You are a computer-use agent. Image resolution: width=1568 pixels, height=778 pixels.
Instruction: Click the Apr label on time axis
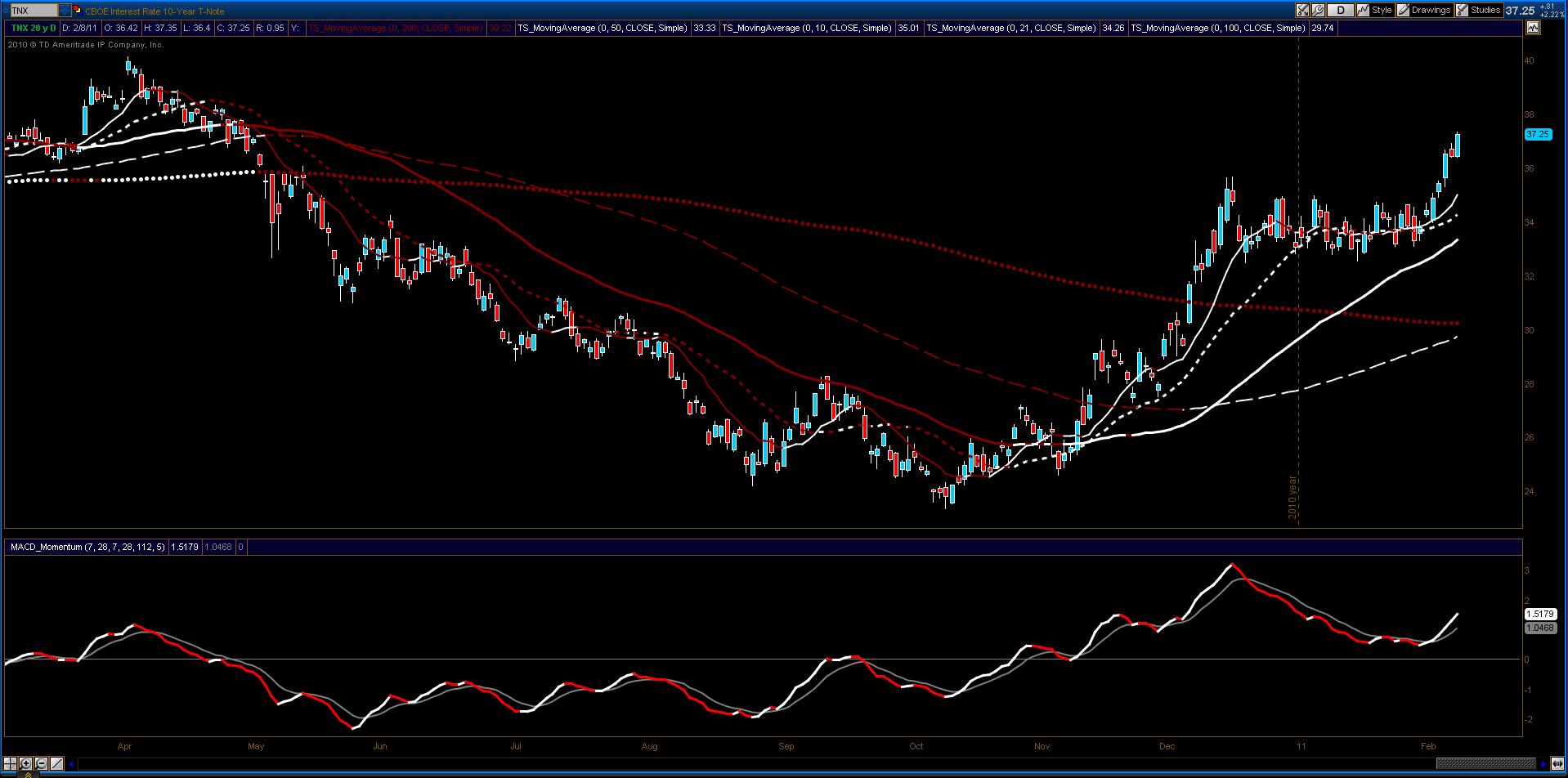pos(124,746)
